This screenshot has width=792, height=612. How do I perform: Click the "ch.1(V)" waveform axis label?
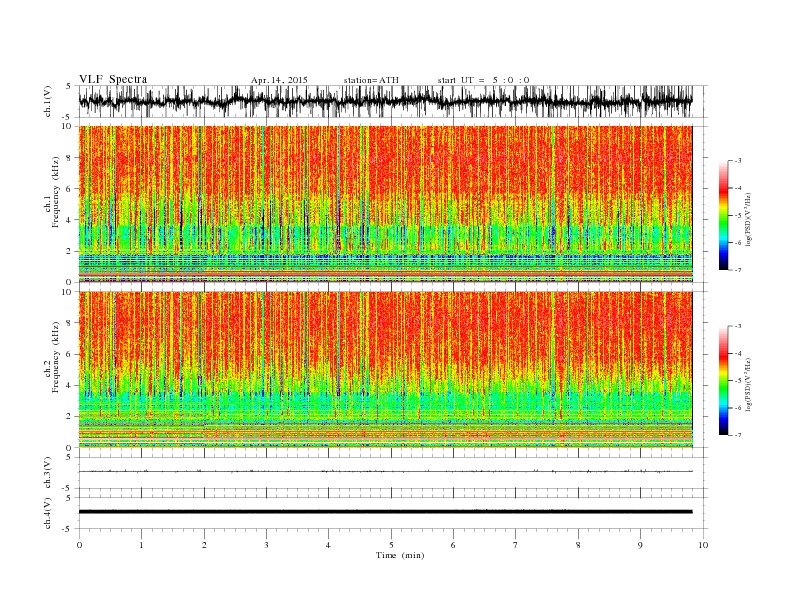pos(48,101)
